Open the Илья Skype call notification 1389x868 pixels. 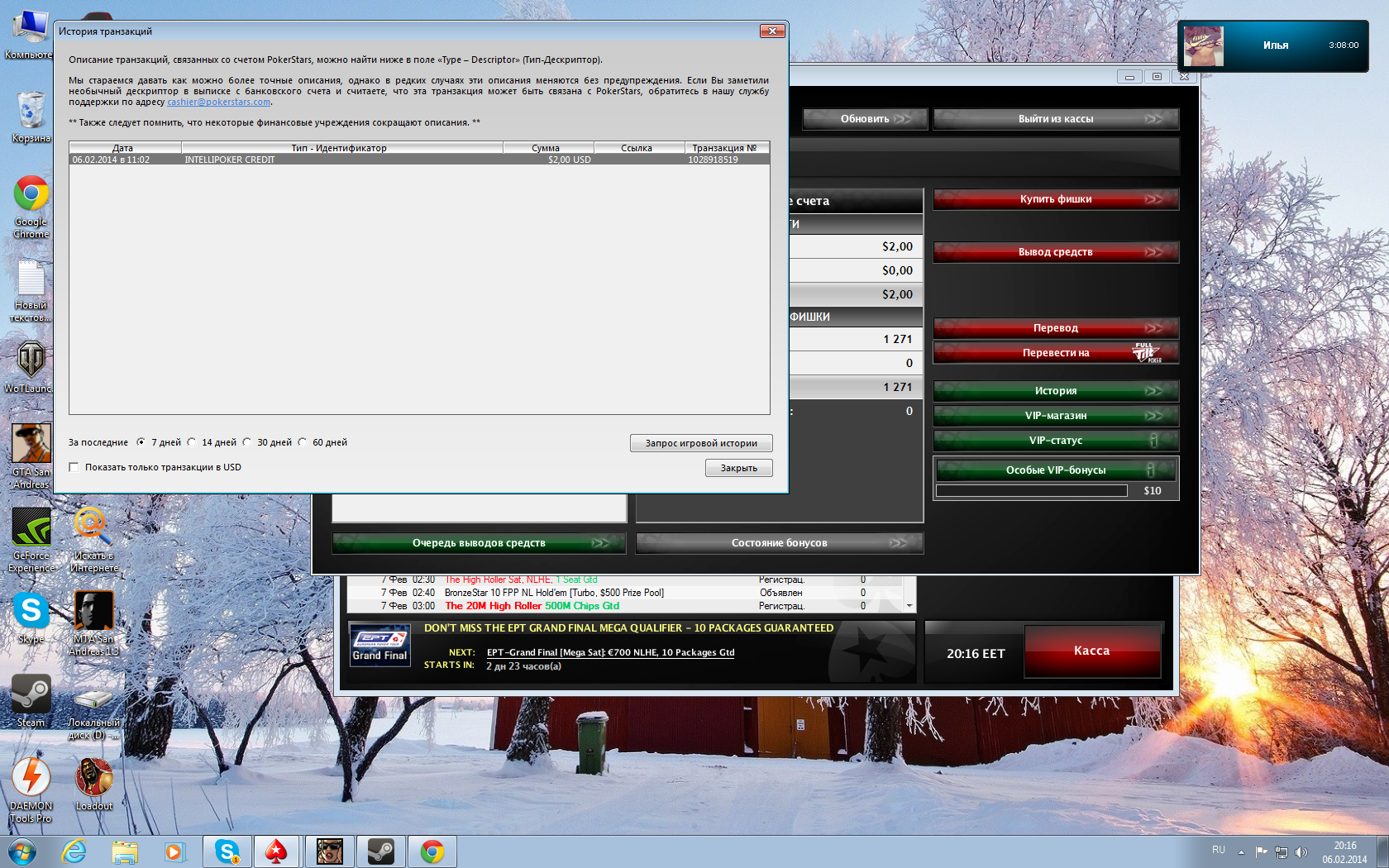(1272, 45)
